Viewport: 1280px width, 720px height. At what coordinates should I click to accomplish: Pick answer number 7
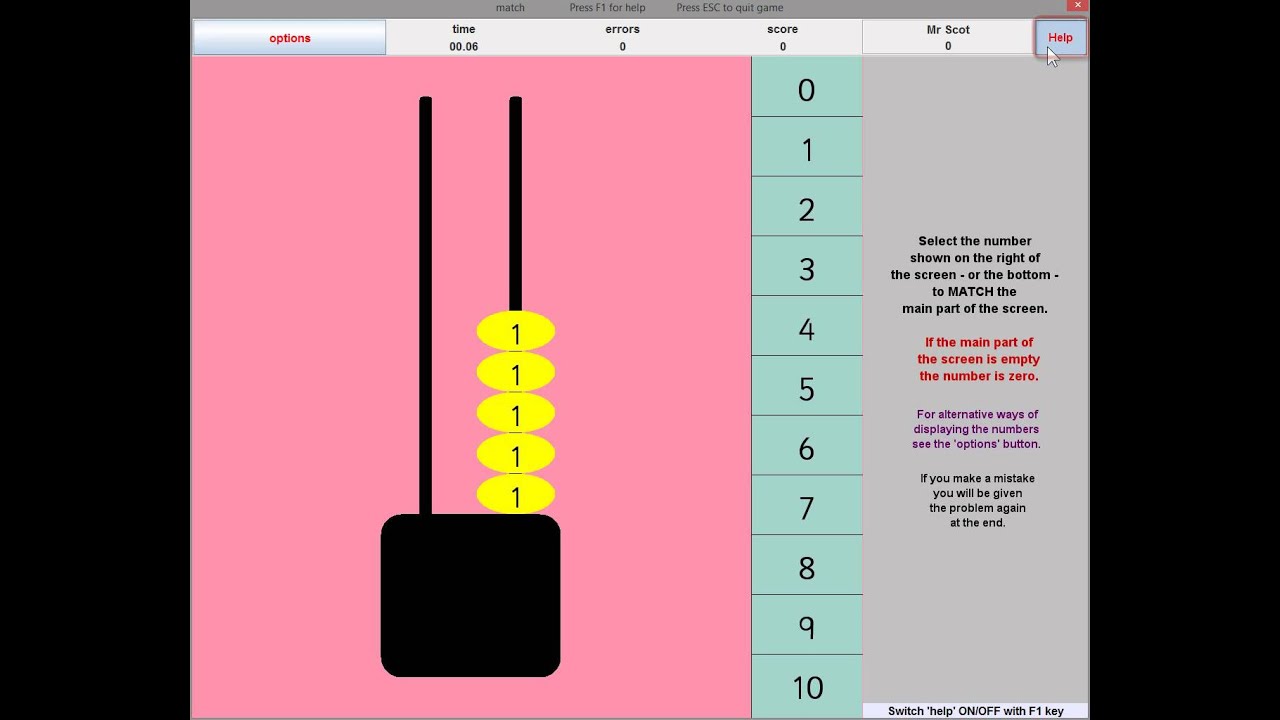pyautogui.click(x=806, y=506)
